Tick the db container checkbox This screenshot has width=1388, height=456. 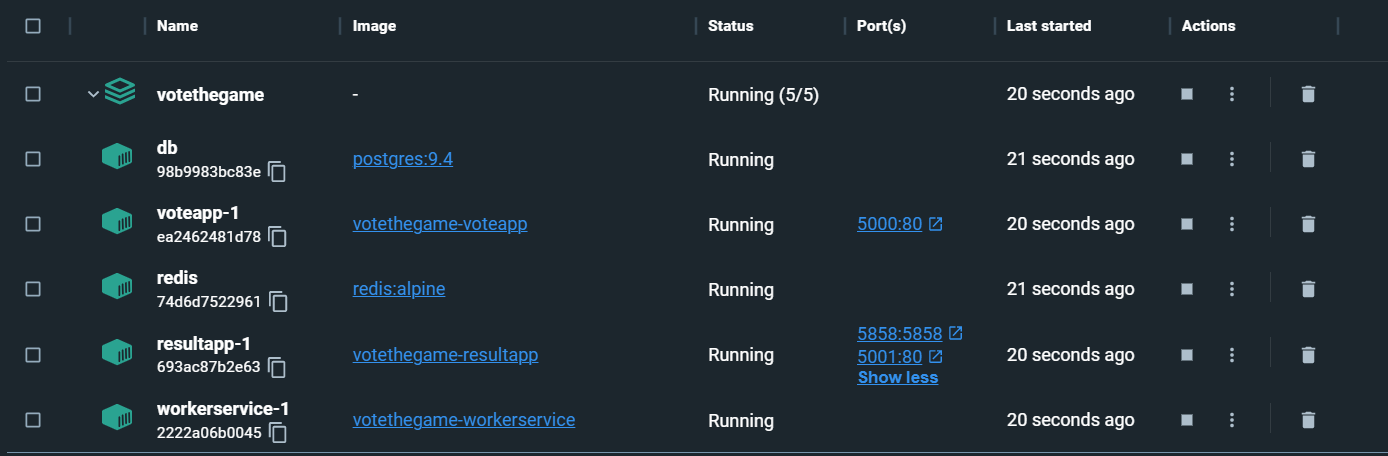(x=33, y=159)
